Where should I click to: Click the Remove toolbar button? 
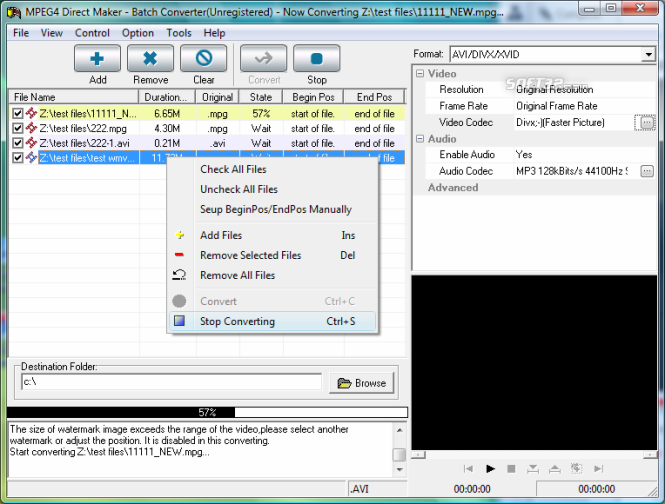tap(150, 59)
